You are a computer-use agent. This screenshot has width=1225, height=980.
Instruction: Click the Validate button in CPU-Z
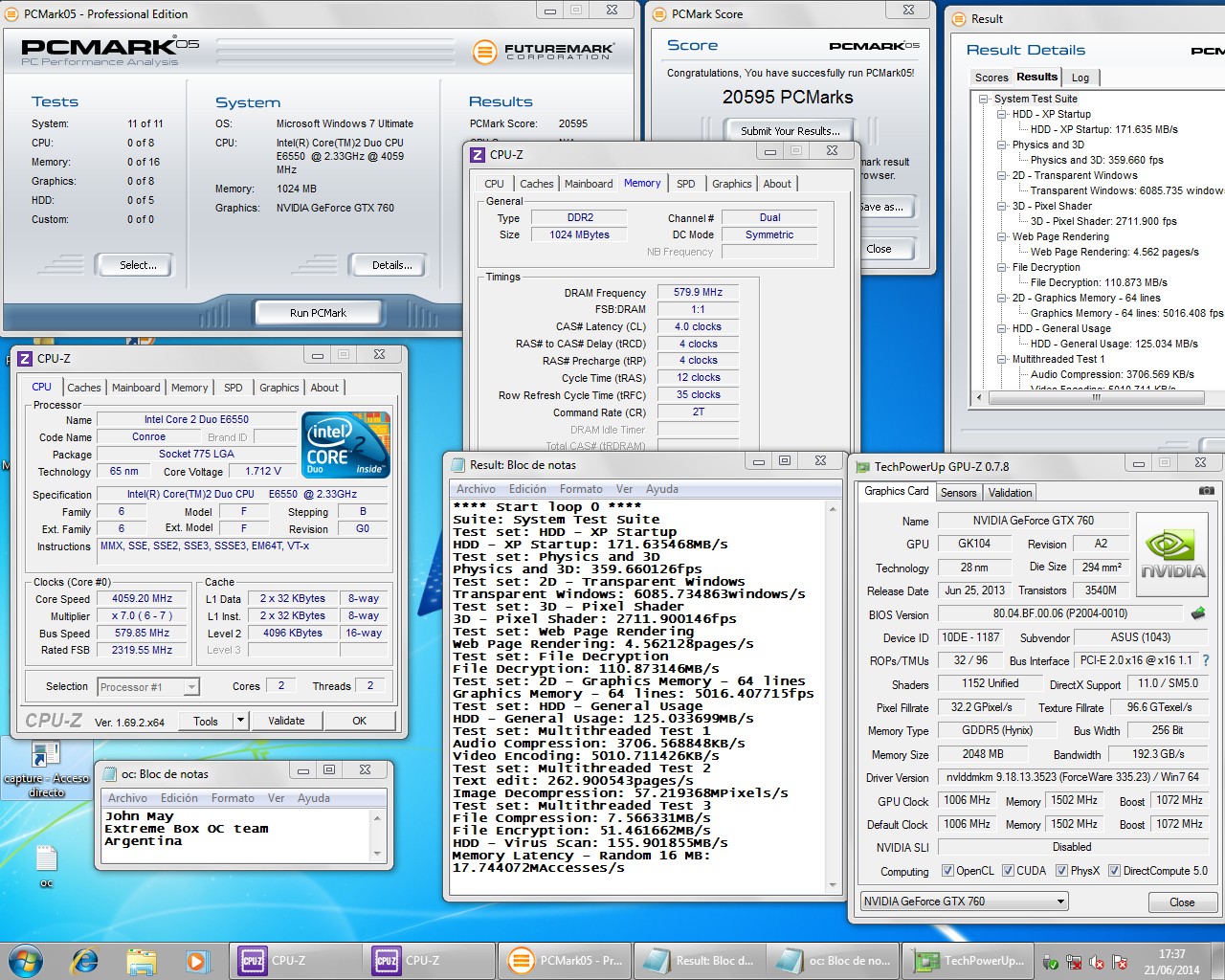click(286, 721)
